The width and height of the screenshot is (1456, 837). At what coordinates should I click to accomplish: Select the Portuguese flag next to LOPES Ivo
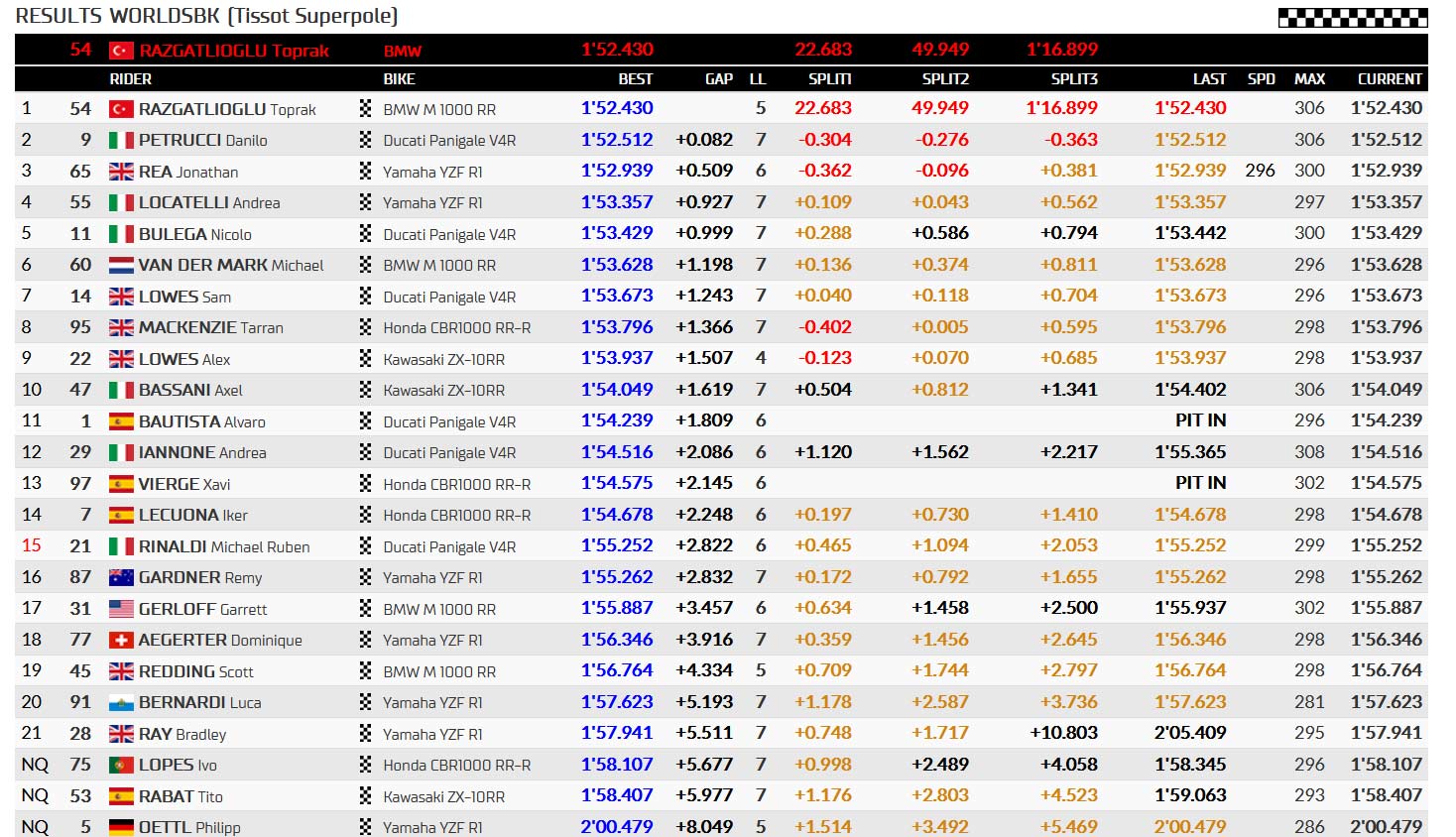121,766
